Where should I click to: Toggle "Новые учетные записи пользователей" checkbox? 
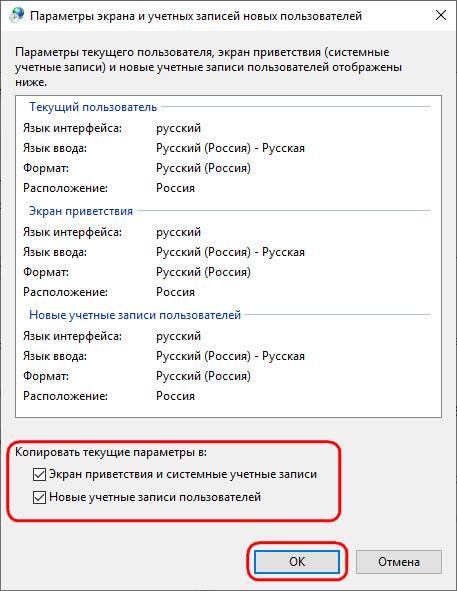40,497
